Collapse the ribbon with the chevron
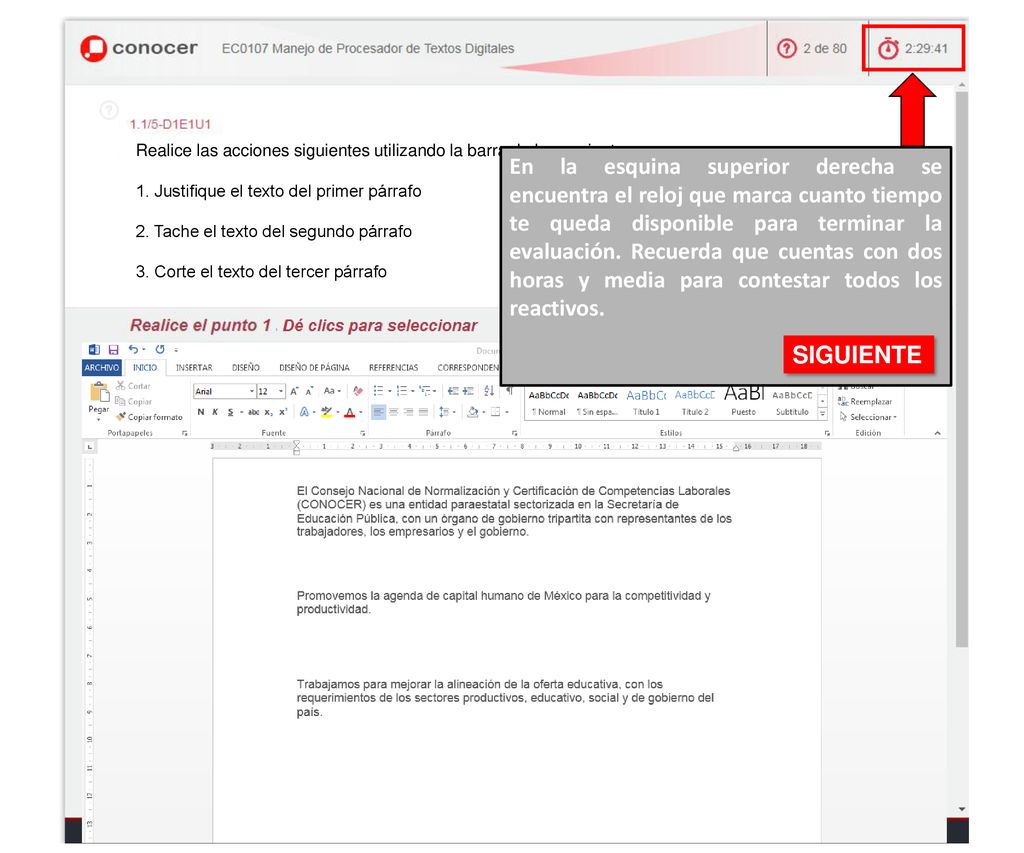Viewport: 1024px width, 853px height. click(937, 433)
